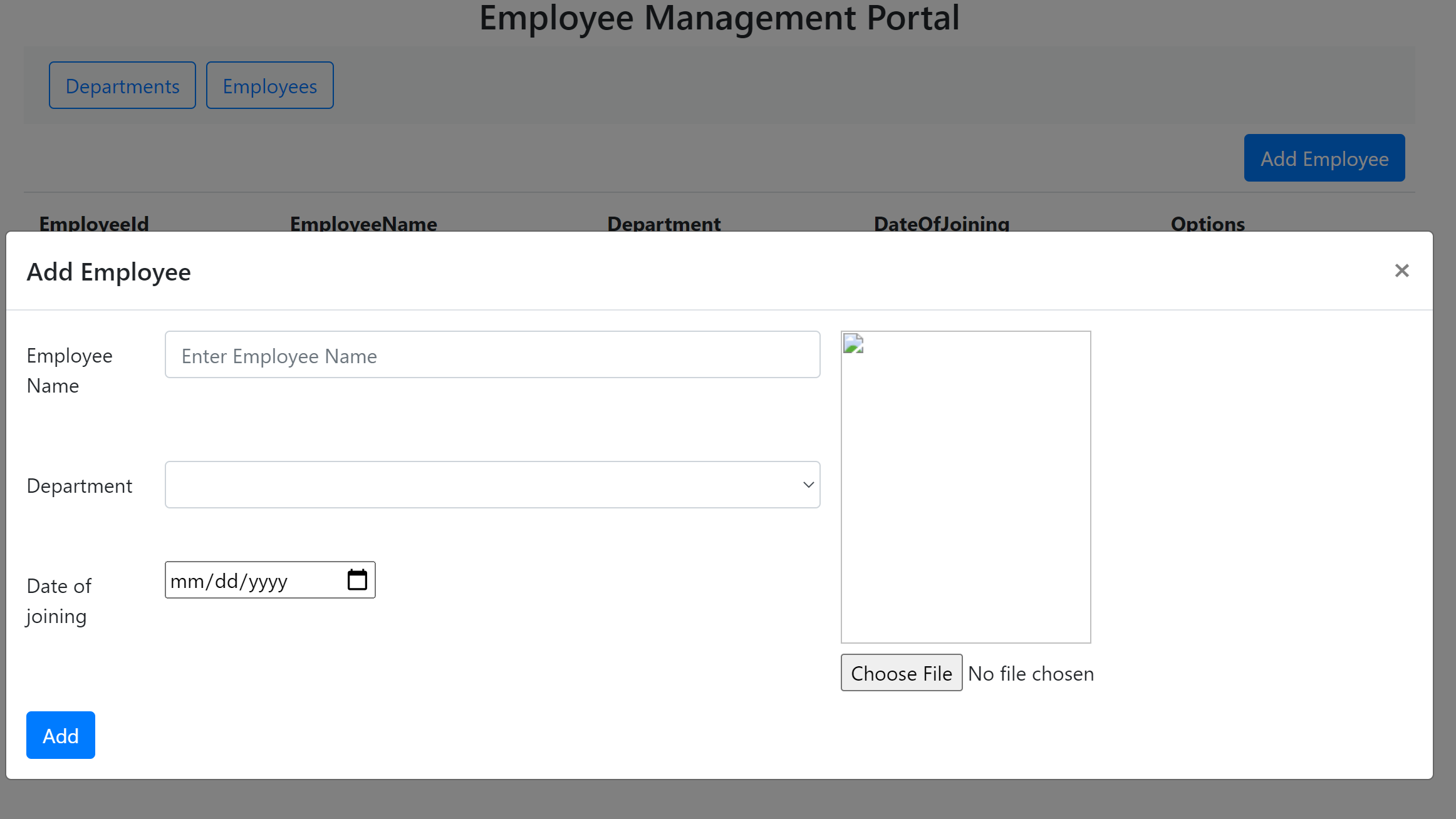
Task: Click the Date of joining field
Action: [x=270, y=580]
